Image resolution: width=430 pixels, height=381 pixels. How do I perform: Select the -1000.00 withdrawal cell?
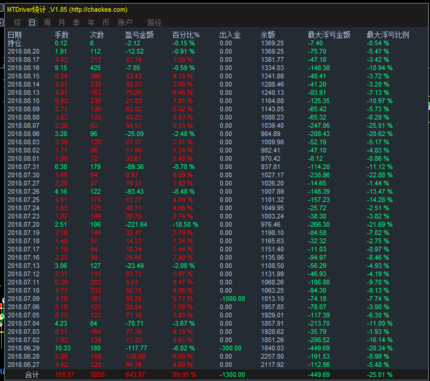pyautogui.click(x=233, y=299)
